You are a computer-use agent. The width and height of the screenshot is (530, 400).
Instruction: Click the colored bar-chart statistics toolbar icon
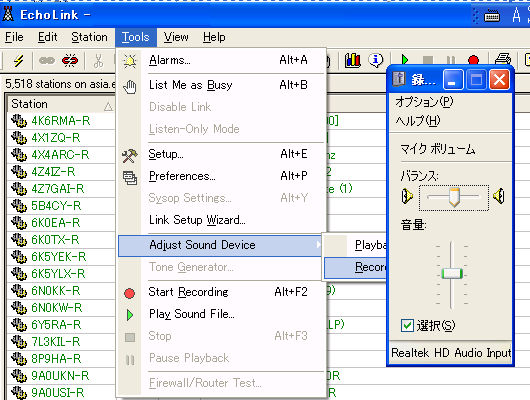coord(353,60)
